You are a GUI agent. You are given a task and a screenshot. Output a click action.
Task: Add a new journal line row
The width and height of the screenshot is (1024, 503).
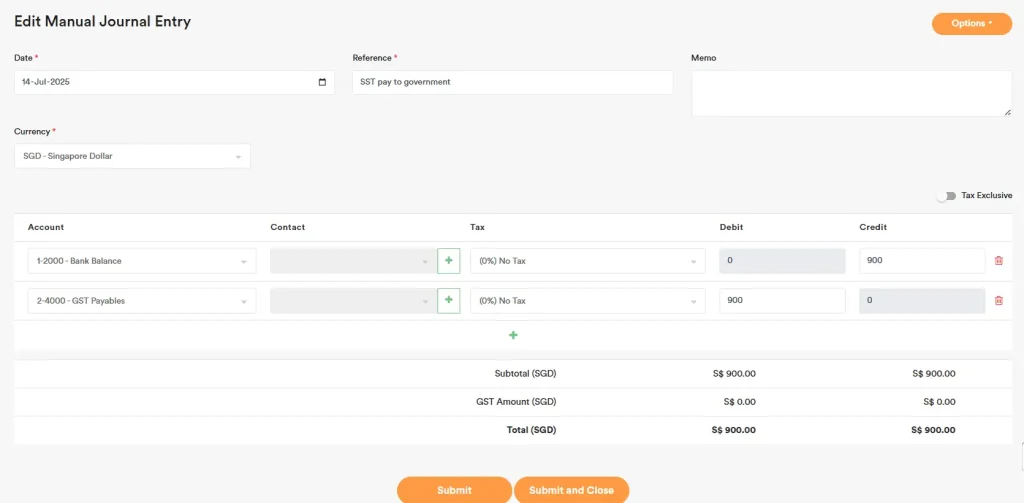click(x=513, y=335)
